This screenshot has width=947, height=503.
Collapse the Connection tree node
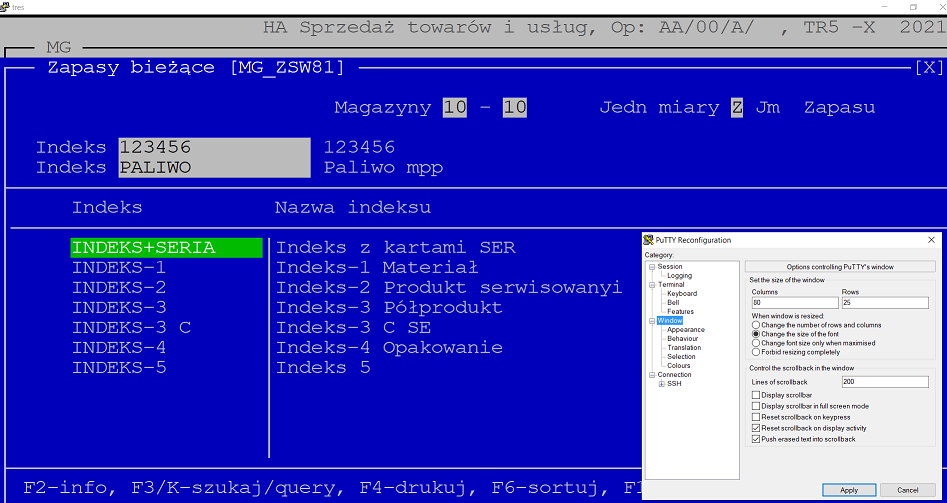coord(652,374)
